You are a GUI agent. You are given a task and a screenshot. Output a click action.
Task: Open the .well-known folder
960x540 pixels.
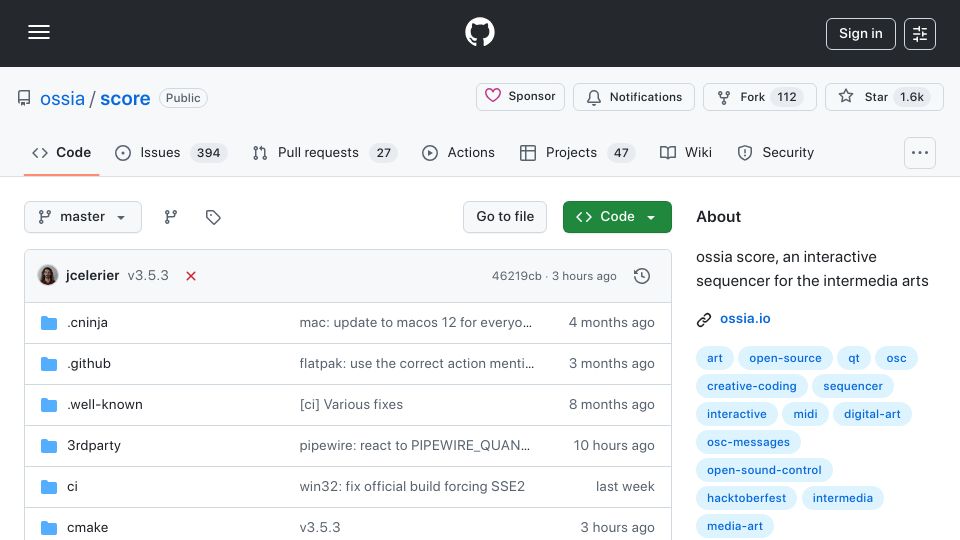click(x=105, y=405)
